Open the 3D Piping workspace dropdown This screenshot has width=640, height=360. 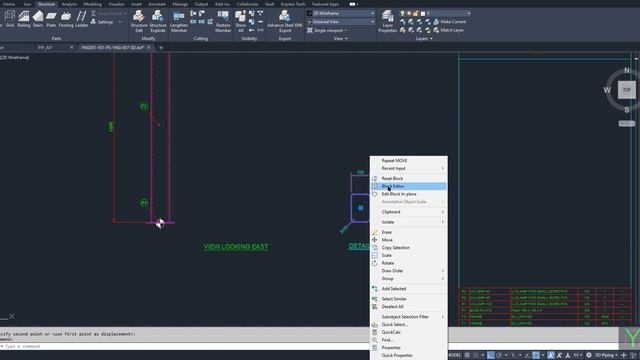(606, 355)
